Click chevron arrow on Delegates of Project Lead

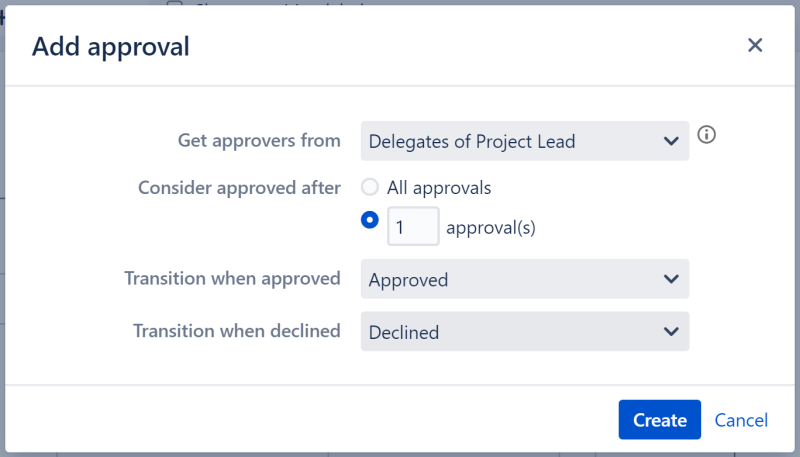671,141
